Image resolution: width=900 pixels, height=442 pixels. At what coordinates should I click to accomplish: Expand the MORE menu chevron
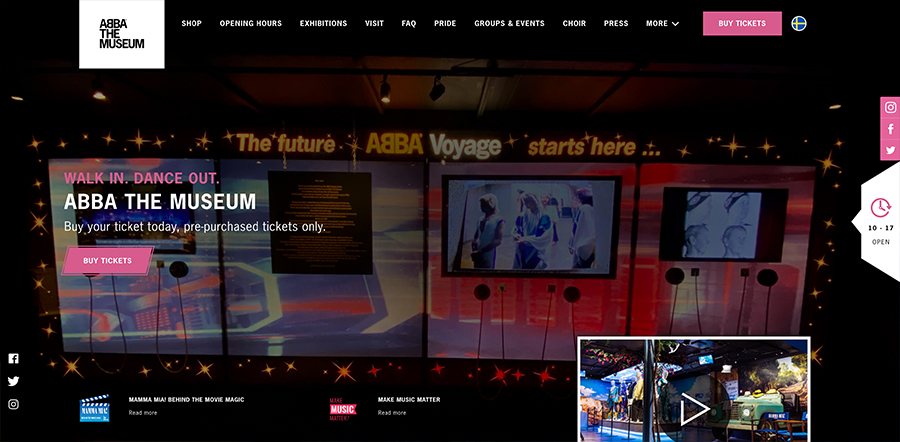tap(675, 24)
